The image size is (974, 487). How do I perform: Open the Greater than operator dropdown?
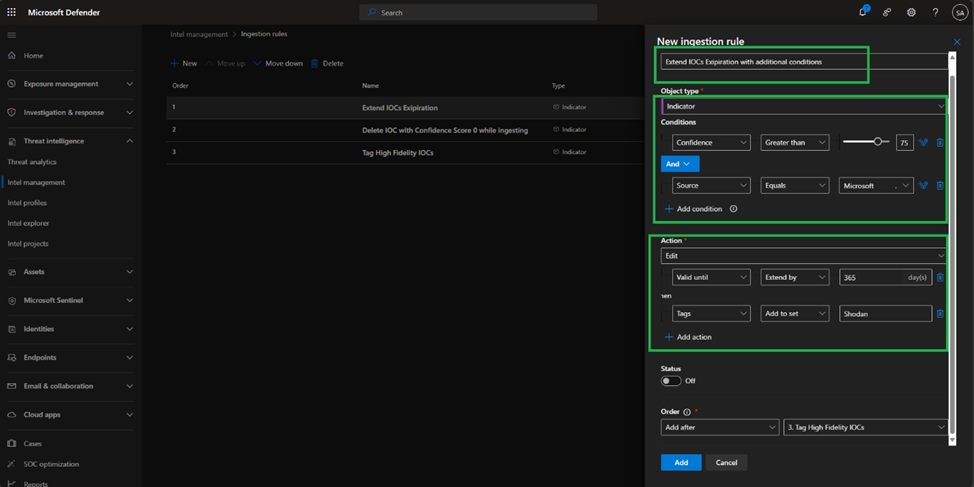click(x=795, y=142)
